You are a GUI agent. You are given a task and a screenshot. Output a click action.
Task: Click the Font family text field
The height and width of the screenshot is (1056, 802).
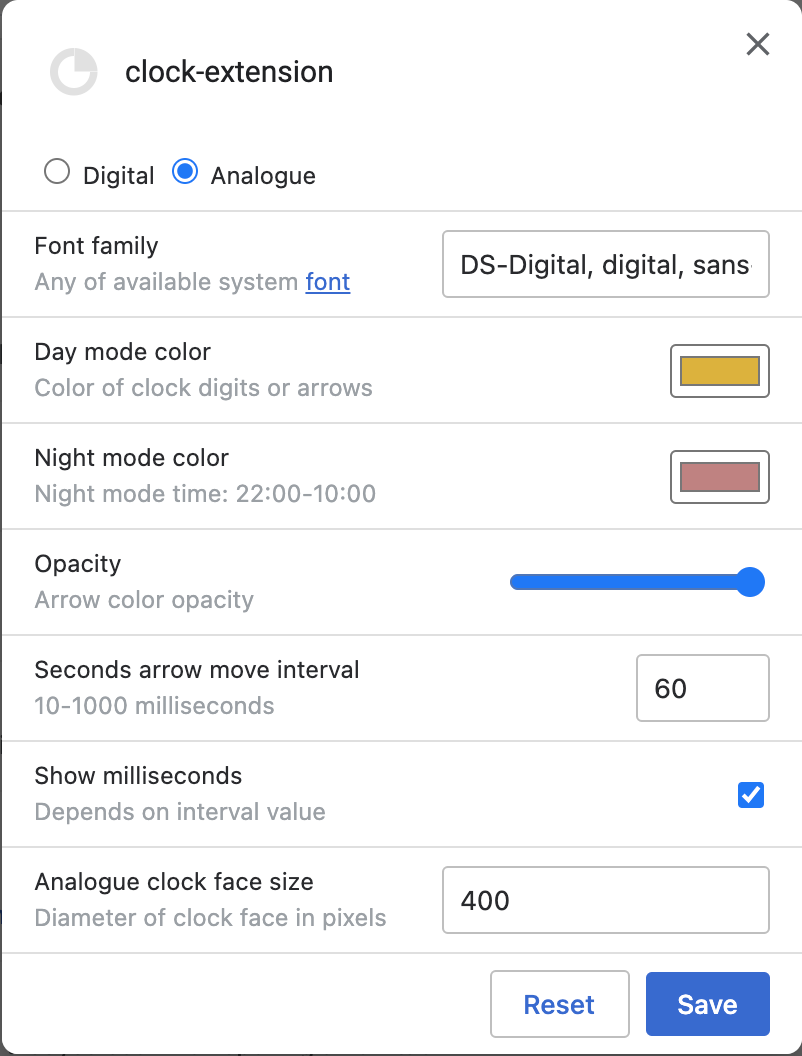605,265
